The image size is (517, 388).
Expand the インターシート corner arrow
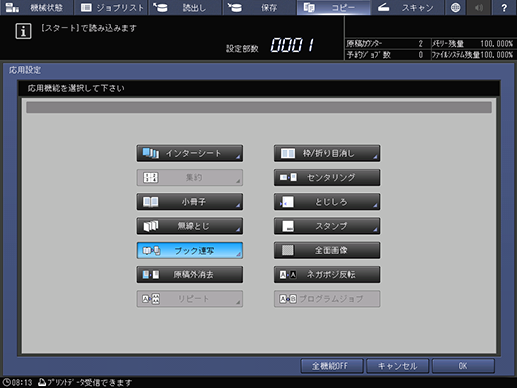[x=238, y=157]
